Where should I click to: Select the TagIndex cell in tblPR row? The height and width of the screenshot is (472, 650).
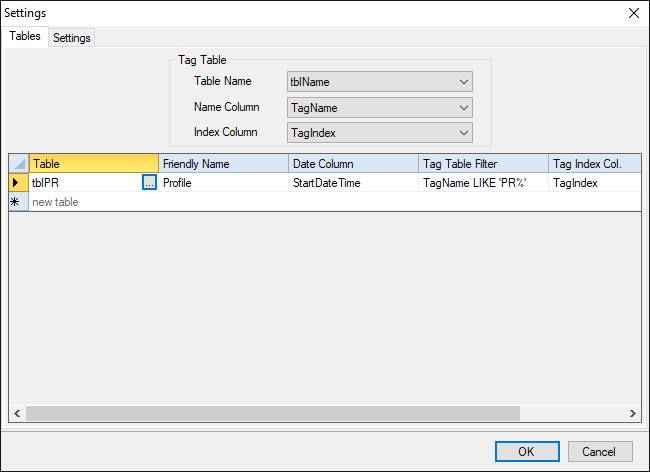tap(595, 183)
